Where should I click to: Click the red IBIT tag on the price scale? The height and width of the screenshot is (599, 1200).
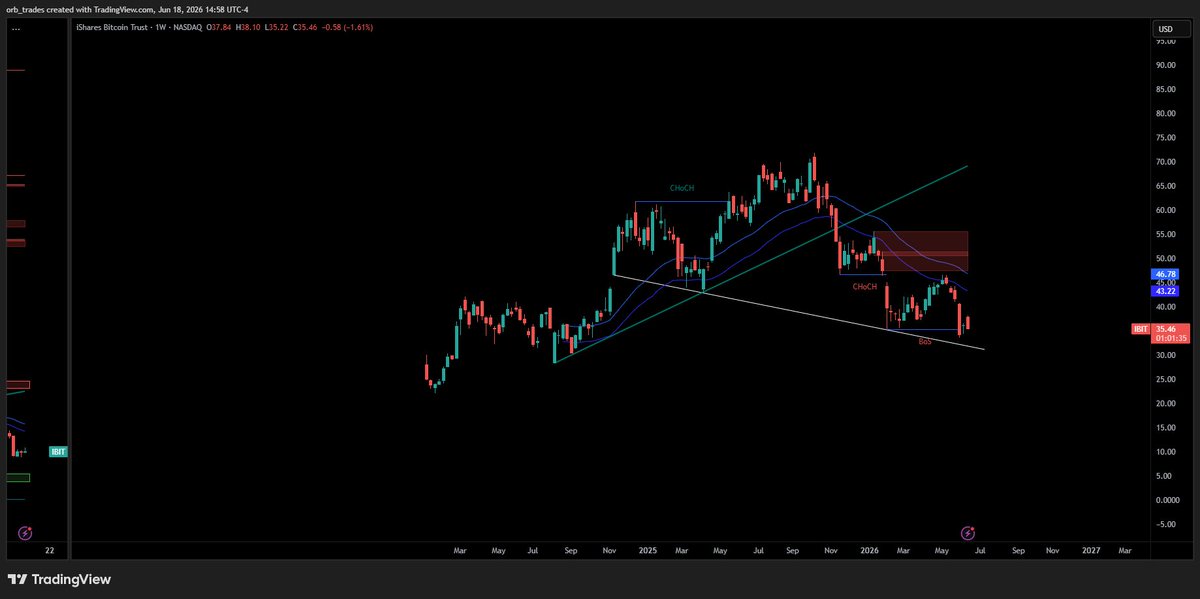(1139, 328)
